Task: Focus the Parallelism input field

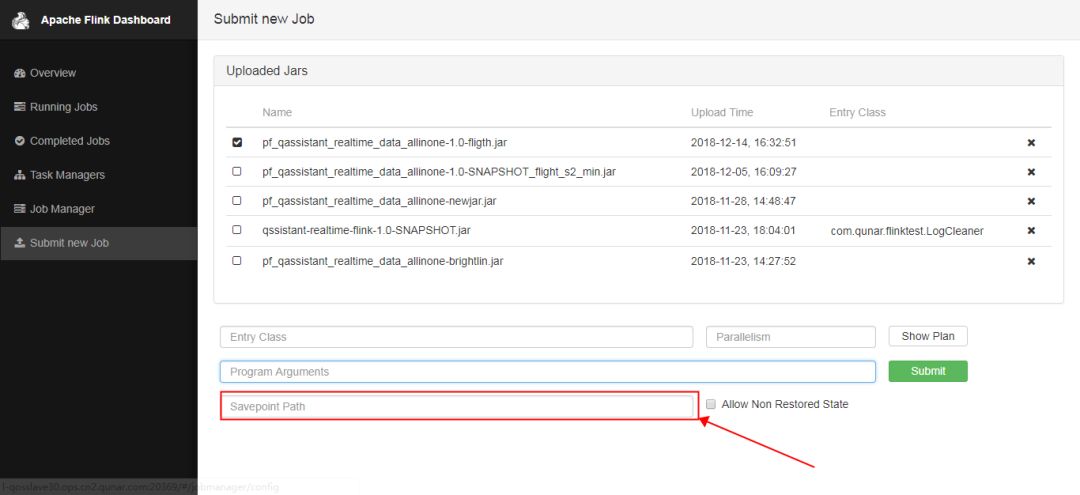Action: (791, 337)
